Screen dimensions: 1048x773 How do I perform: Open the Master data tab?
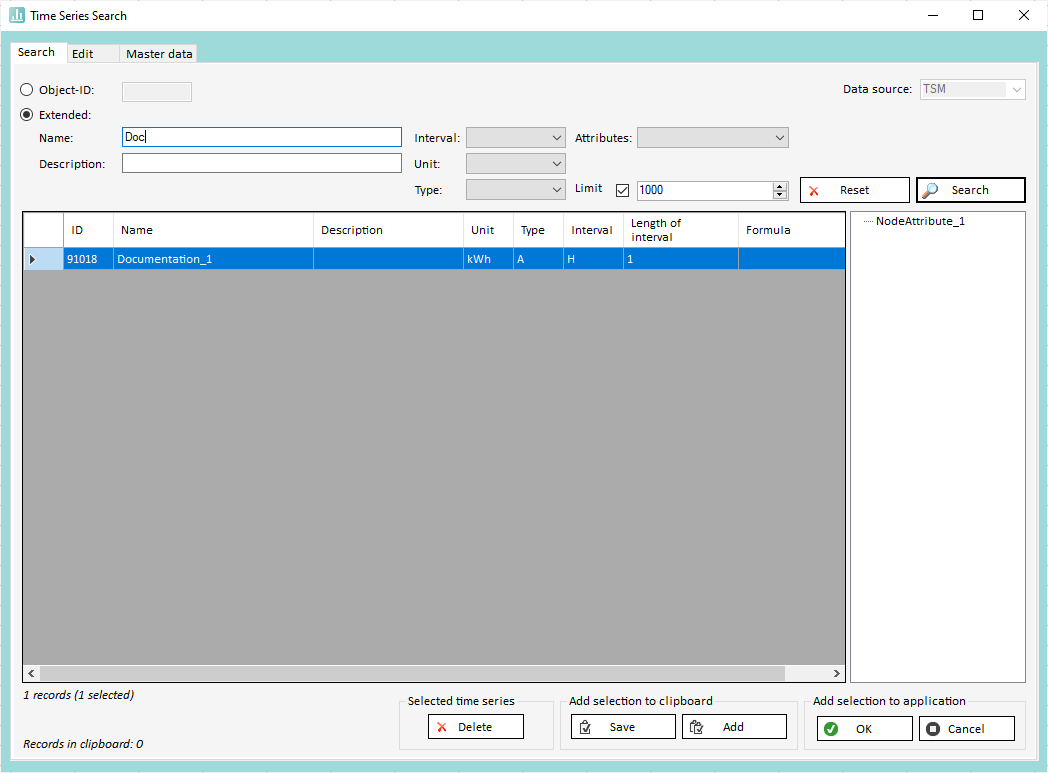click(159, 54)
